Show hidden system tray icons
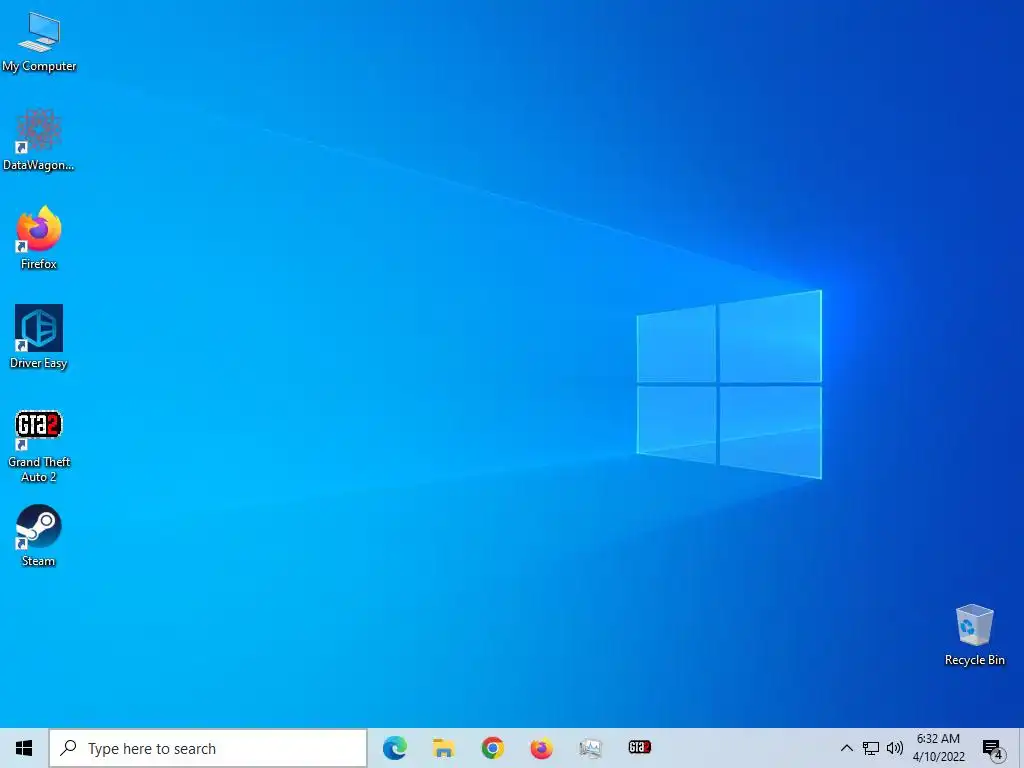 coord(846,748)
